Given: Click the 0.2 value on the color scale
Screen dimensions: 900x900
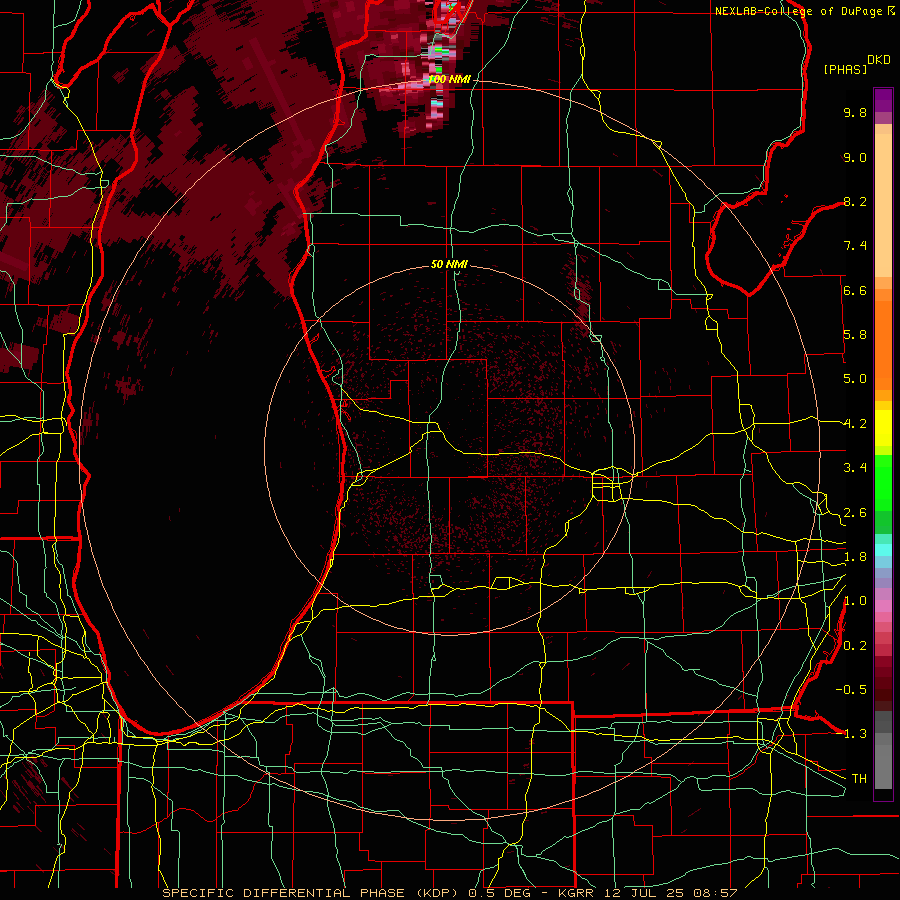Looking at the screenshot, I should tap(855, 646).
